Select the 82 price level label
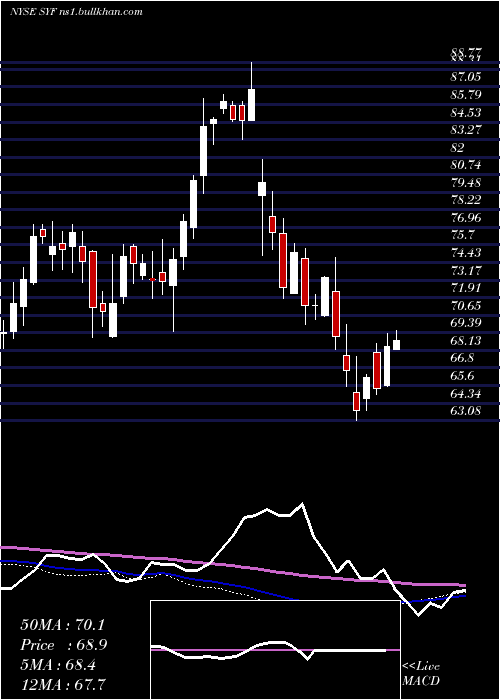Screen dimensions: 500x700 point(458,147)
